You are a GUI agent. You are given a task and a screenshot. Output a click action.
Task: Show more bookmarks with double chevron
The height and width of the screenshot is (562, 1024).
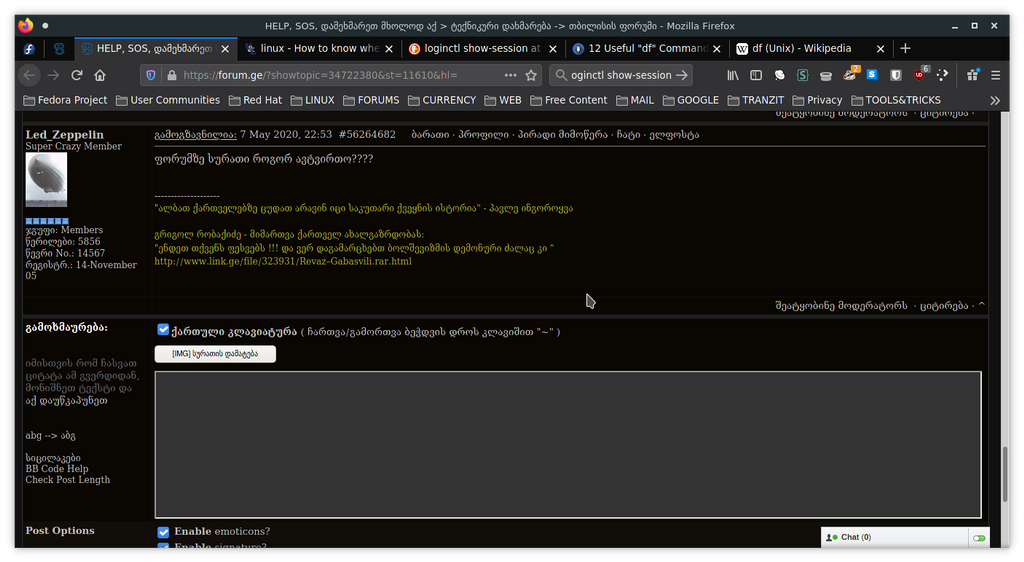995,101
